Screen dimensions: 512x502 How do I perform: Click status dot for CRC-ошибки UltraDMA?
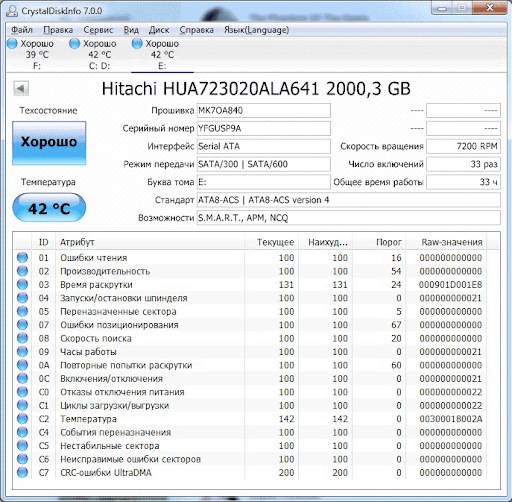[22, 472]
